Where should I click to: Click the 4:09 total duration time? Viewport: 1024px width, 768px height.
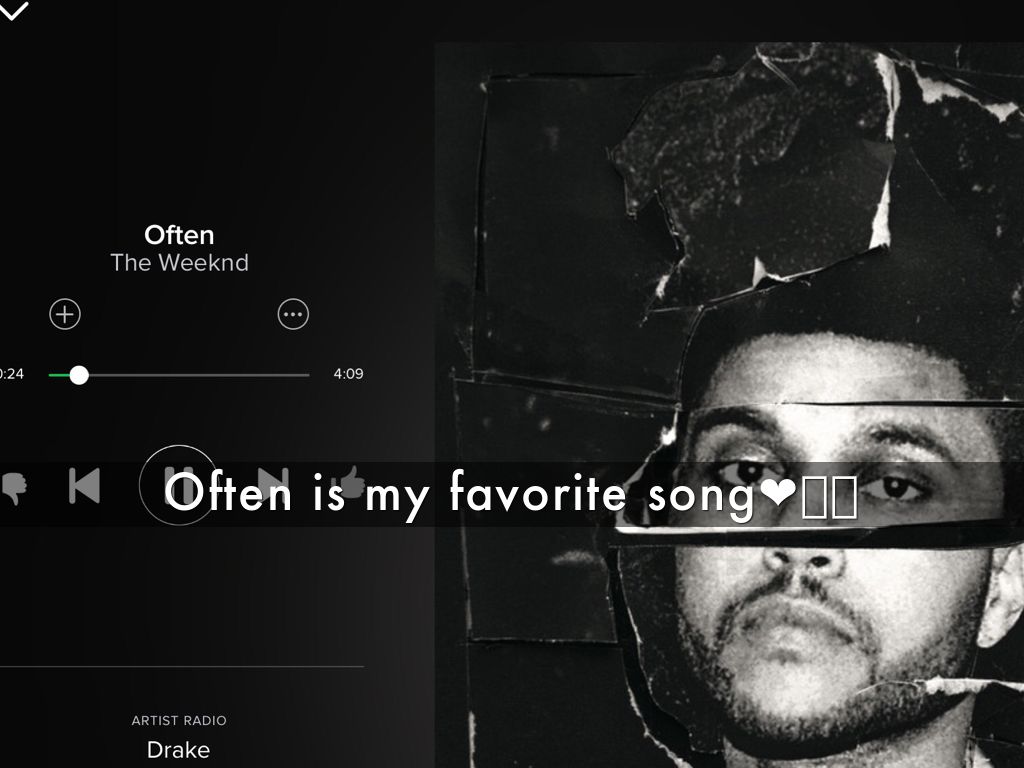pyautogui.click(x=348, y=374)
